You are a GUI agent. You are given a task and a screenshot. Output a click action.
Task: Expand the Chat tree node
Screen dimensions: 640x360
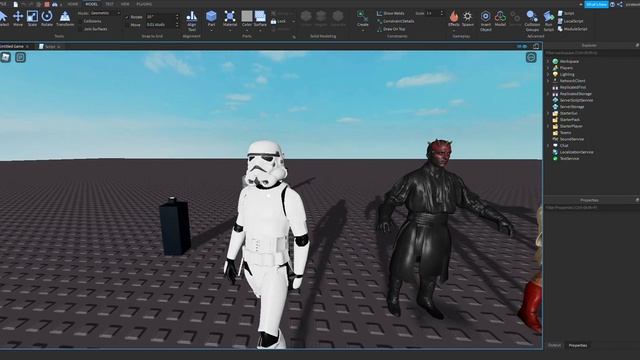[548, 145]
